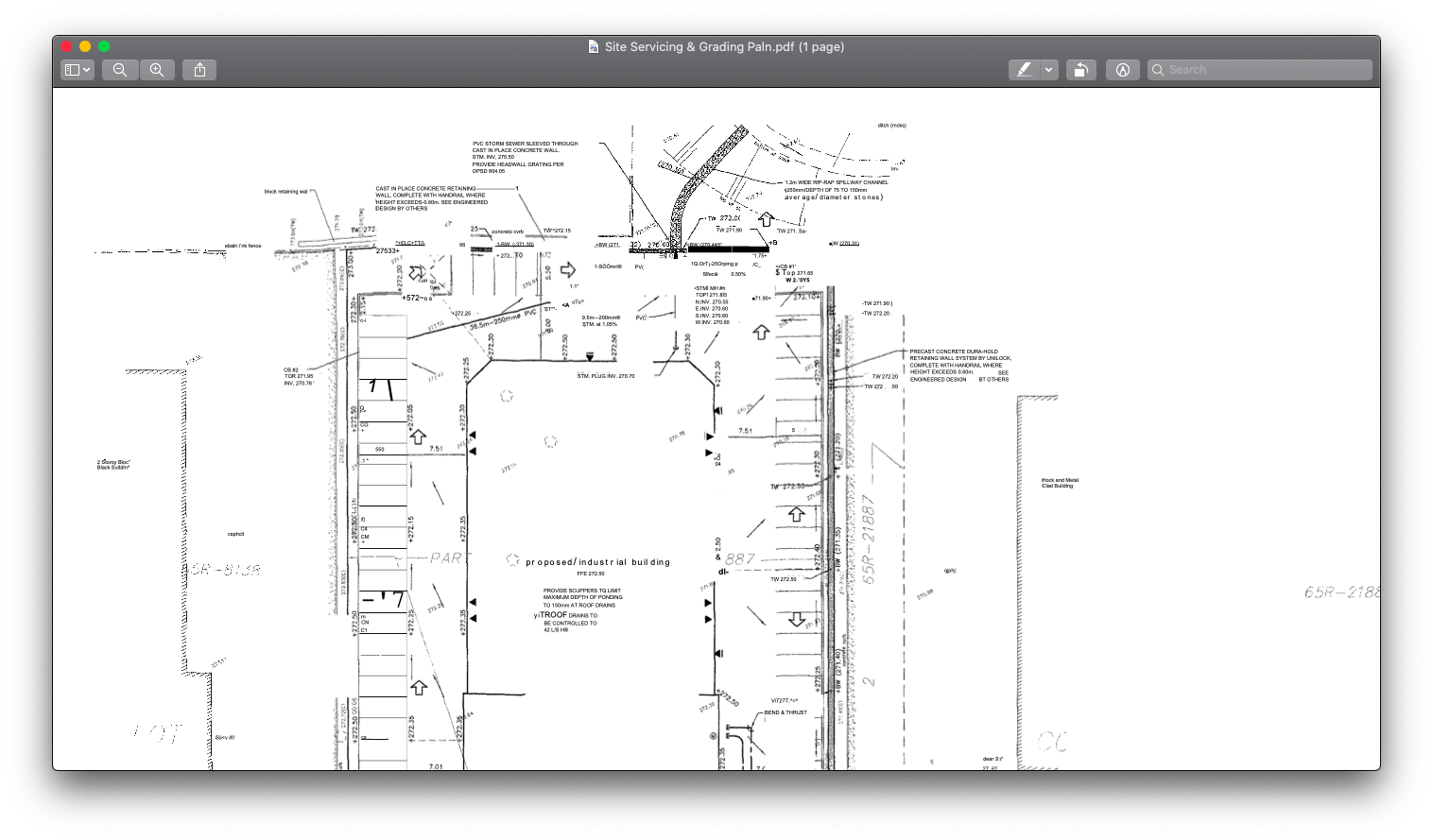Viewport: 1433px width, 840px height.
Task: Click the proposed/industrial building label
Action: coord(596,561)
